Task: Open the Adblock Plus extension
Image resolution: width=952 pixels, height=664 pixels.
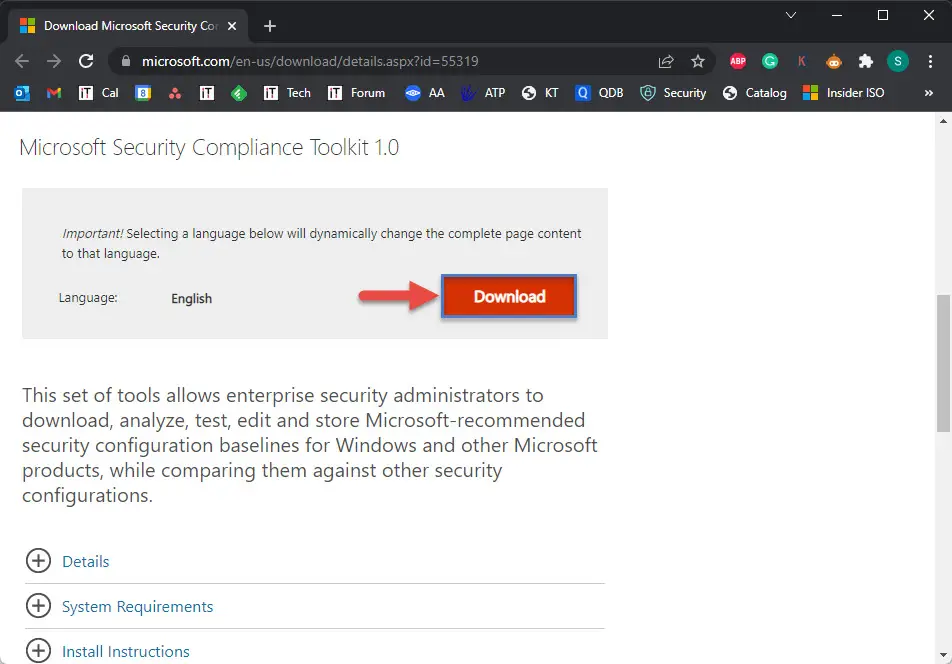Action: [738, 61]
